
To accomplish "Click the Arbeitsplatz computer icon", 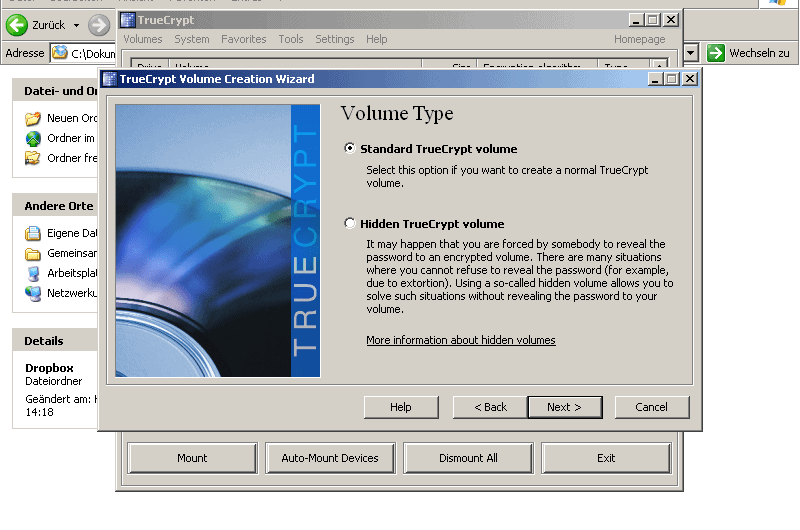I will coord(33,273).
